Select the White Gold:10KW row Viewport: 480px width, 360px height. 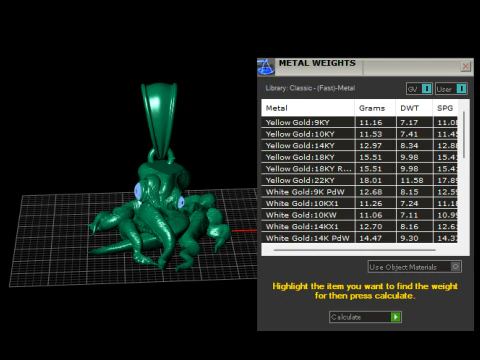(359, 215)
